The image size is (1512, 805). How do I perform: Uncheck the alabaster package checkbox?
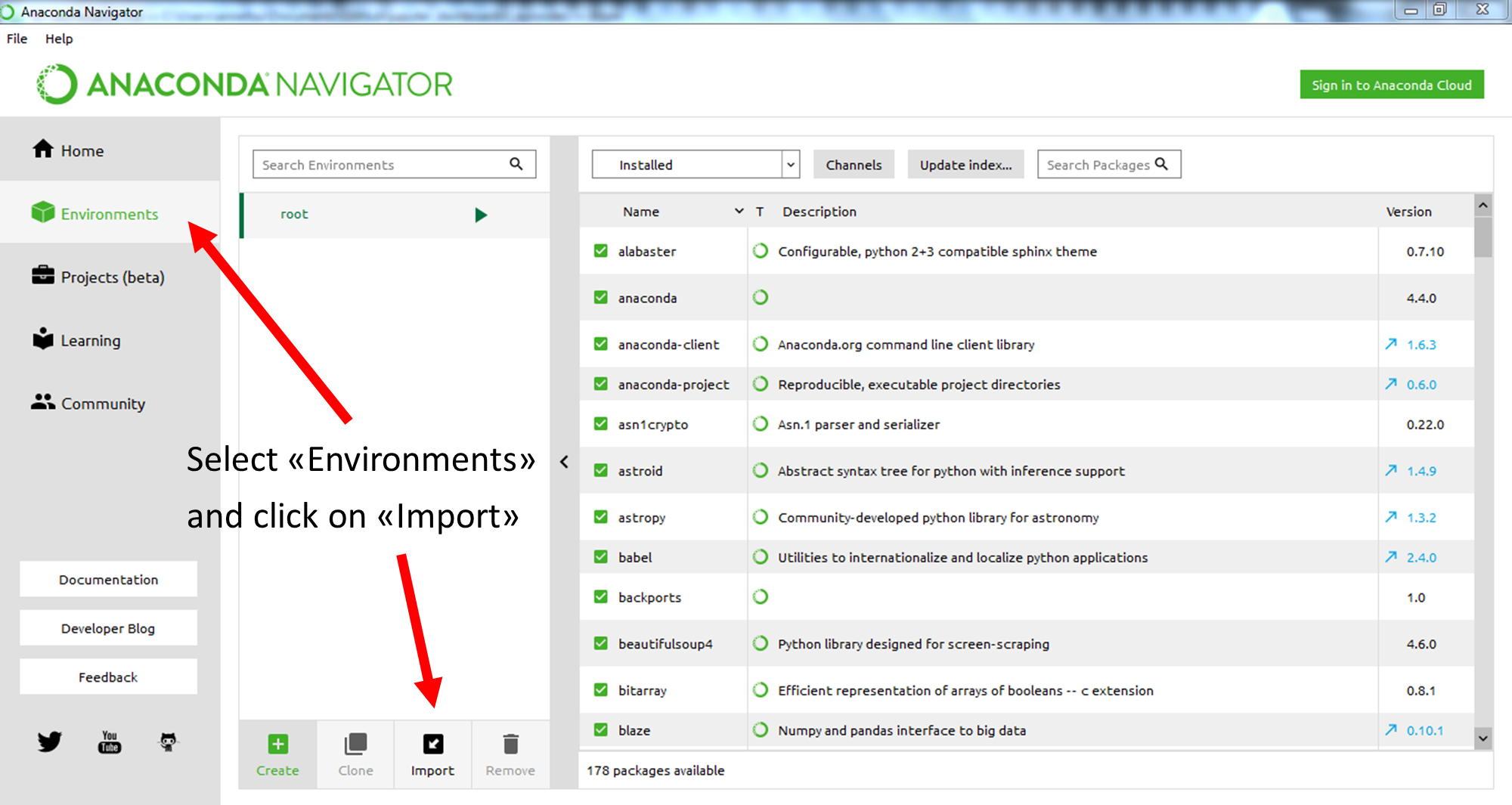click(x=601, y=251)
